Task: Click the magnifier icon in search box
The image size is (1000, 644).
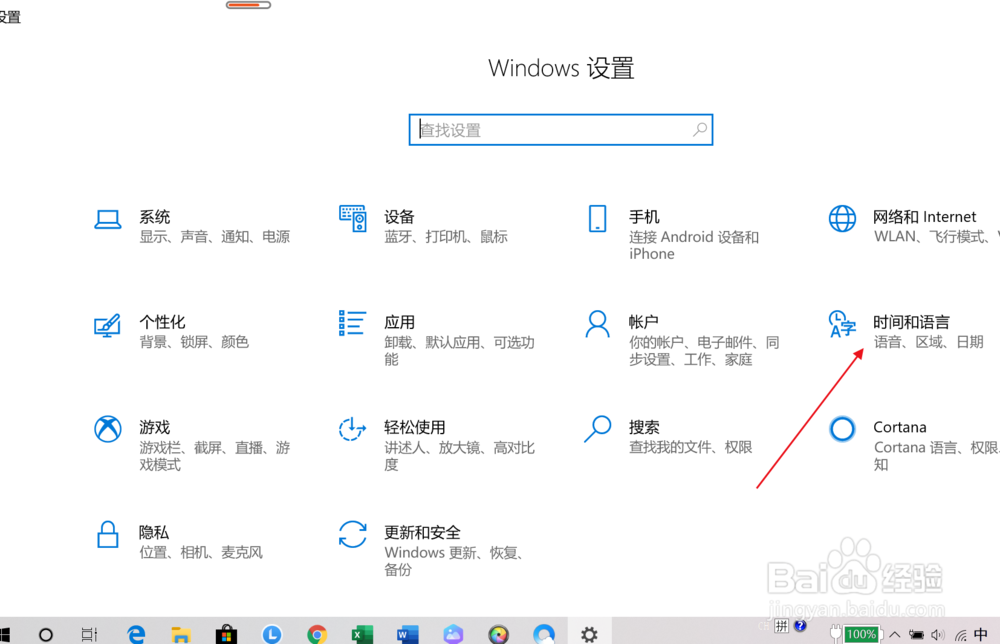Action: 700,129
